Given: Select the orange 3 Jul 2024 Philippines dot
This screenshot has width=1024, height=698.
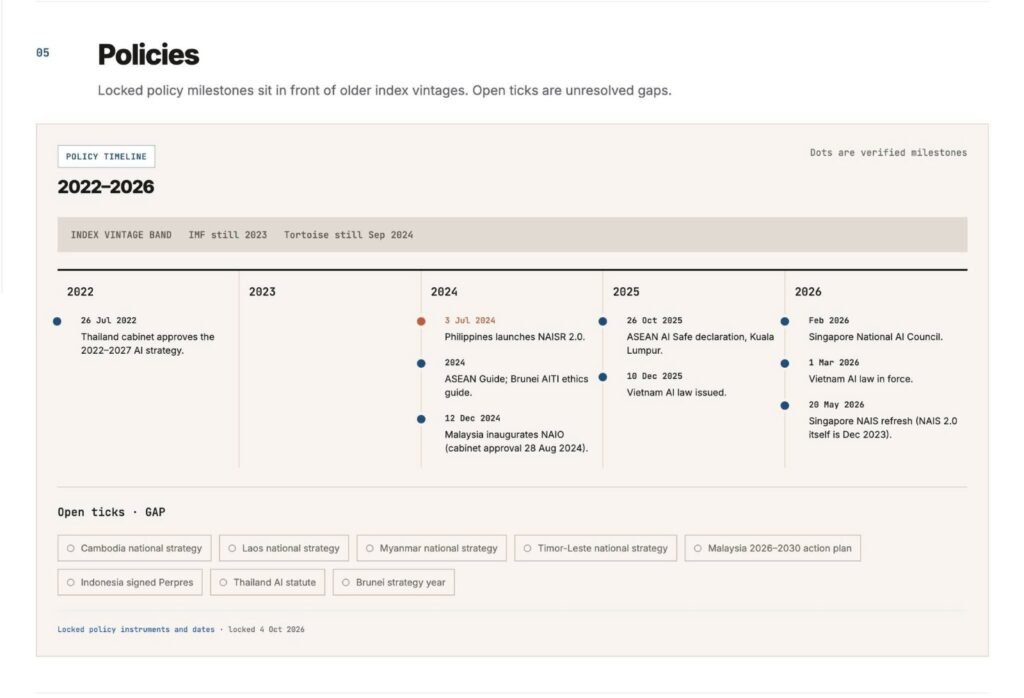Looking at the screenshot, I should (421, 321).
